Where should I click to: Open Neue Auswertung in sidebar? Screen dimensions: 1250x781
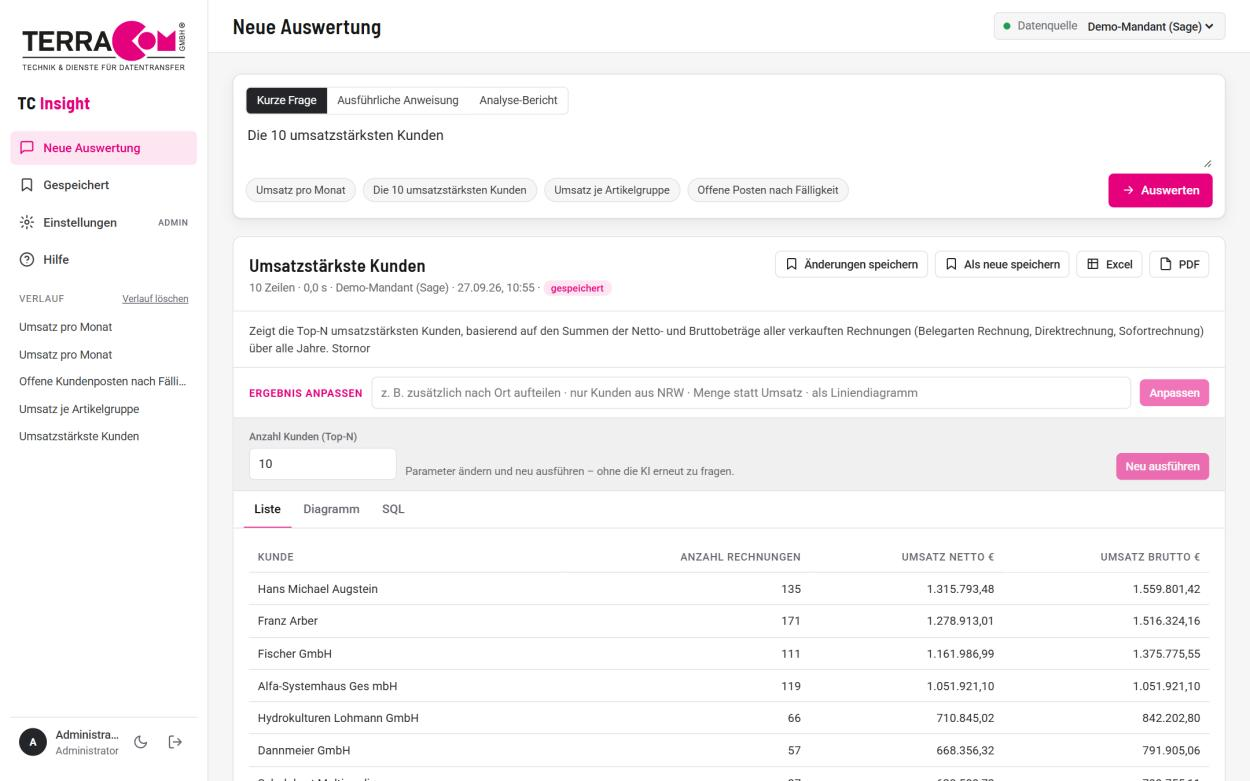click(x=104, y=148)
